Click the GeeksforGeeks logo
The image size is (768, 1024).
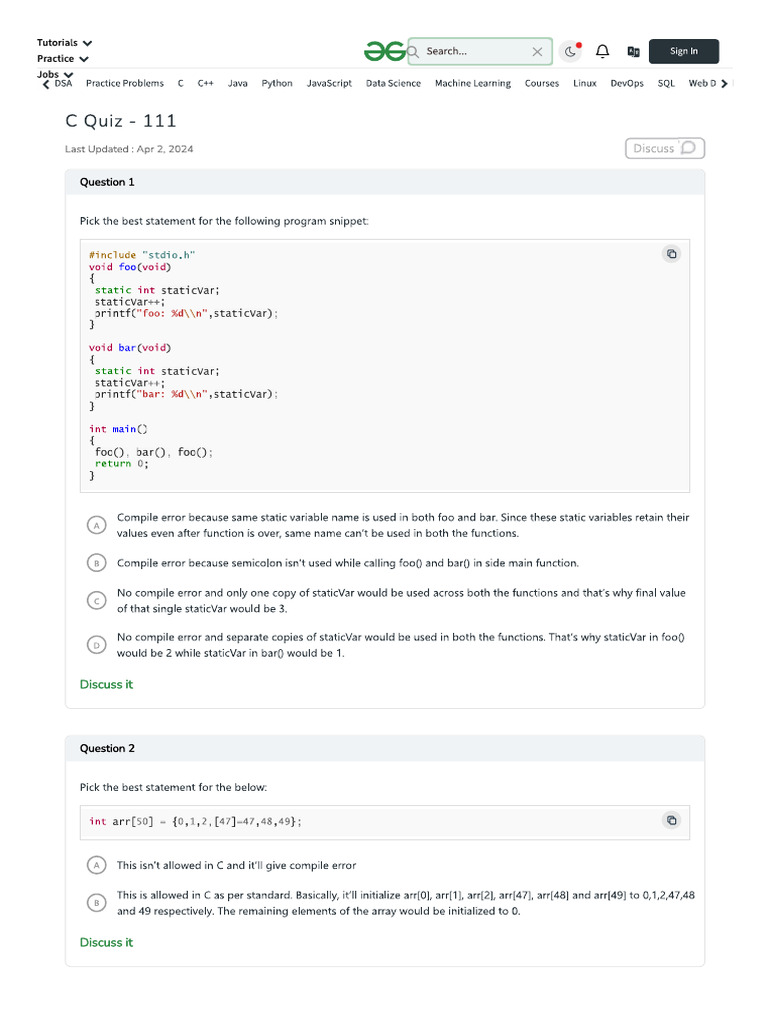(385, 51)
